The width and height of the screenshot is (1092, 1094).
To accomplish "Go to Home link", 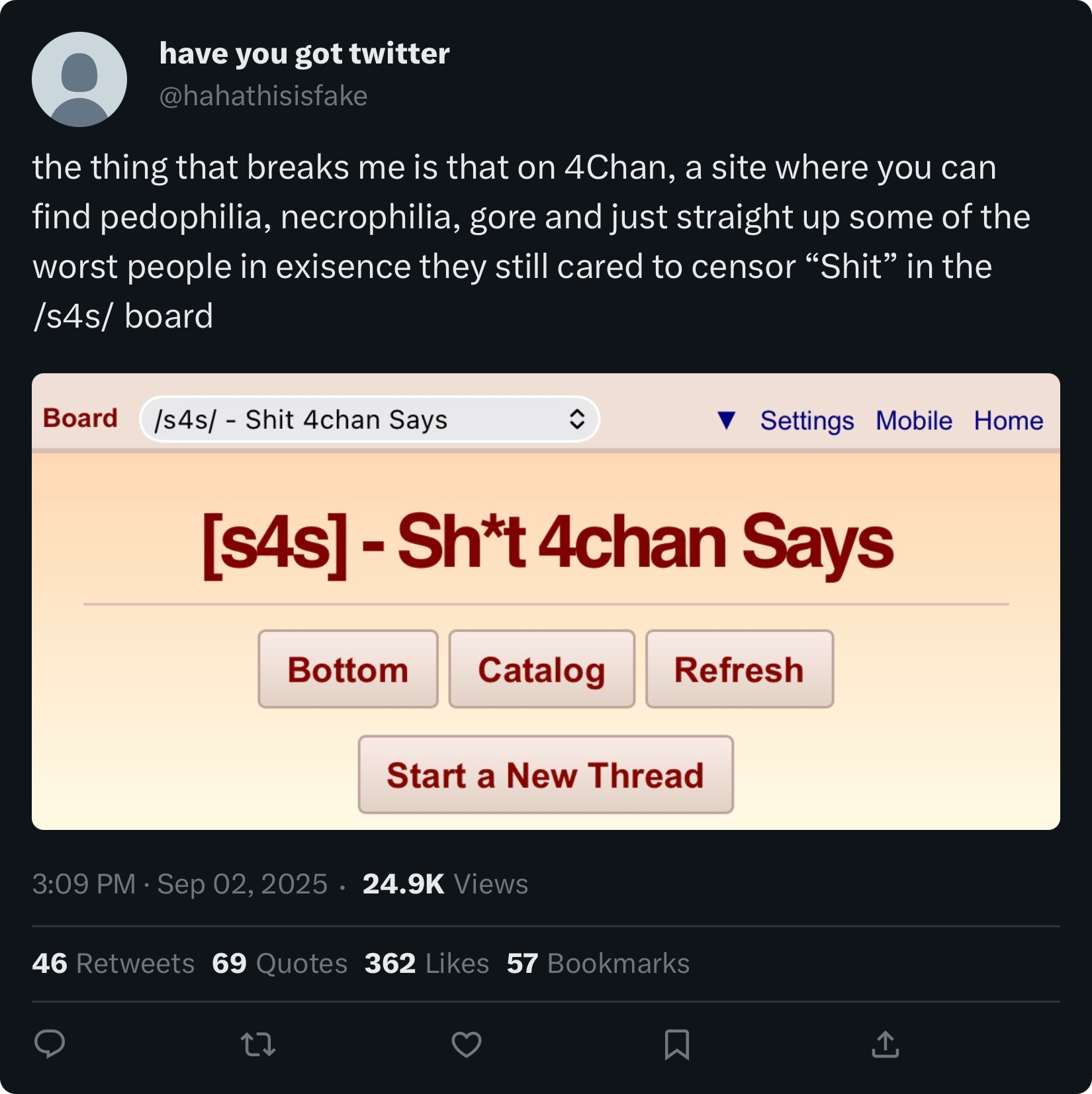I will 1009,421.
